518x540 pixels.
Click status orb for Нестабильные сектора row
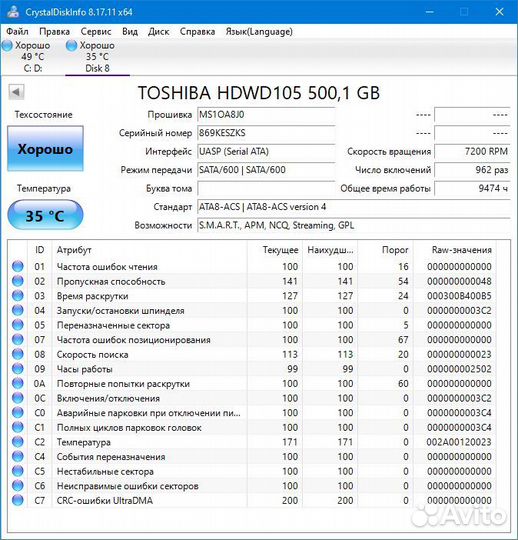click(18, 471)
